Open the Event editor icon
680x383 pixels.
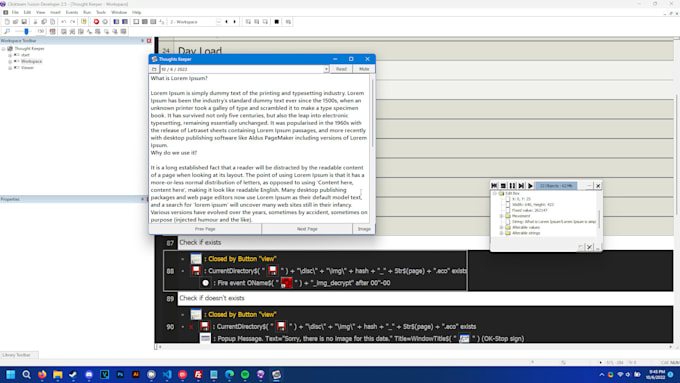(153, 22)
